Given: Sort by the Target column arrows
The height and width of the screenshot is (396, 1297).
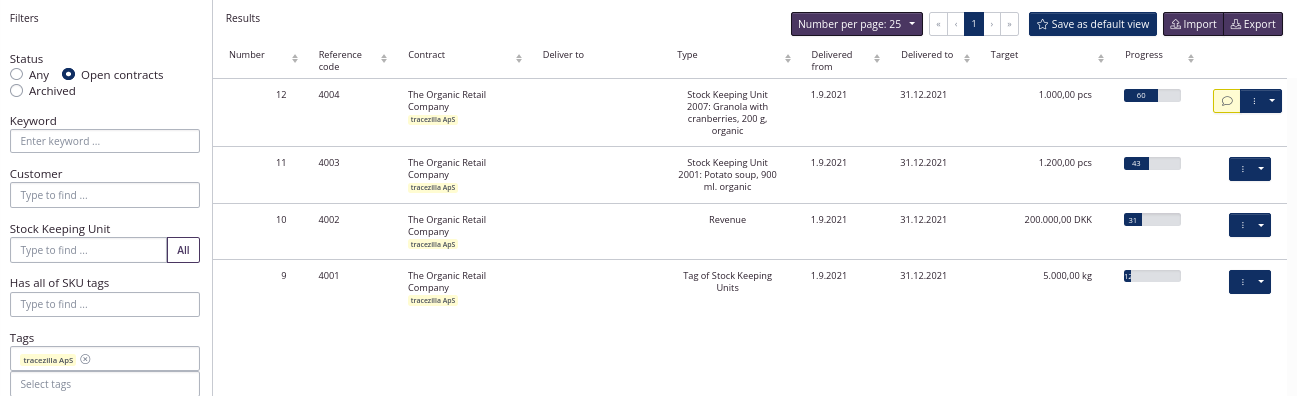Looking at the screenshot, I should click(x=1100, y=60).
